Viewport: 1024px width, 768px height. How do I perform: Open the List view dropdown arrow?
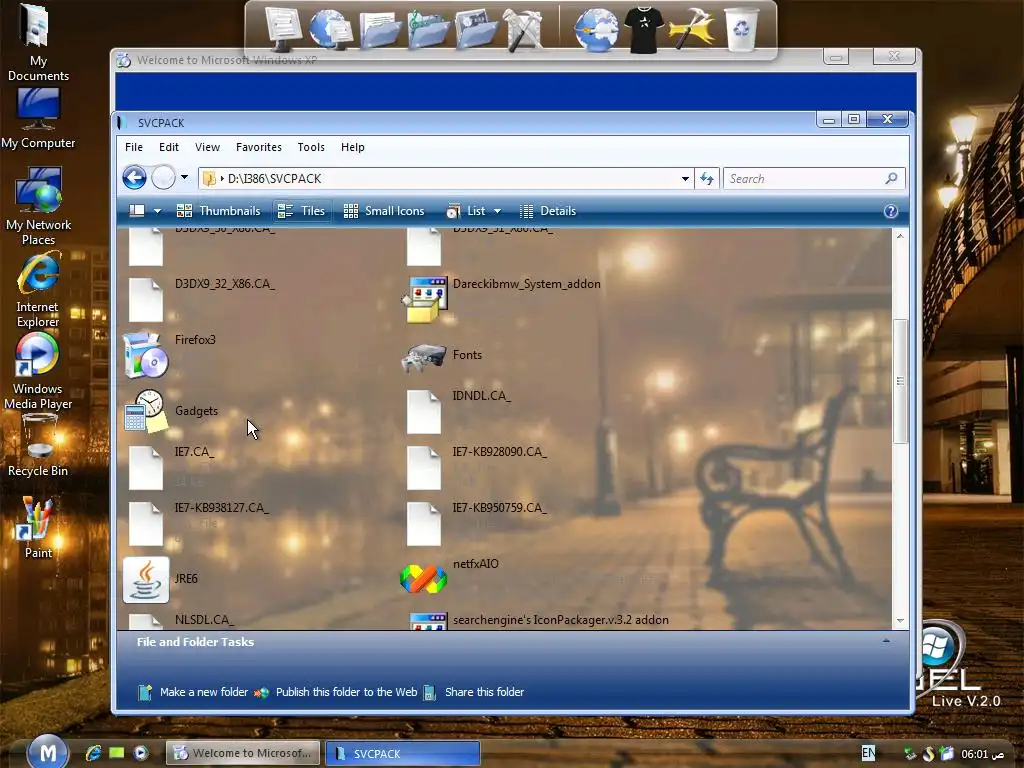point(497,211)
